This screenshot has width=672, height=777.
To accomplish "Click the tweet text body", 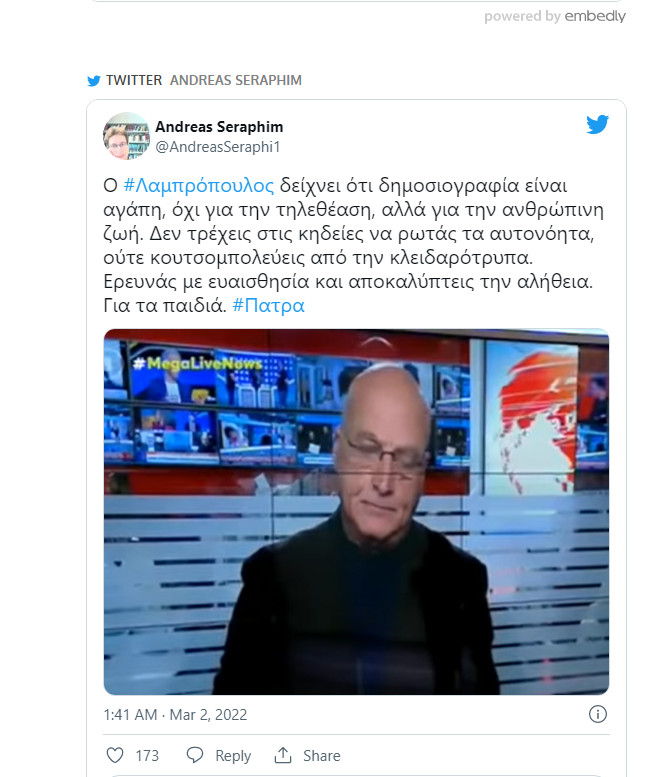I will pos(353,245).
